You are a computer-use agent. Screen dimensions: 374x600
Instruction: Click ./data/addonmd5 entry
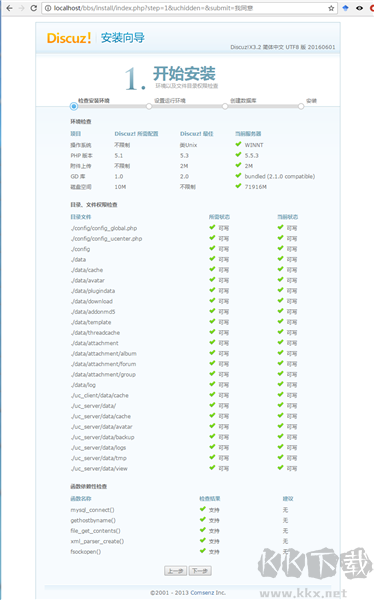point(93,311)
